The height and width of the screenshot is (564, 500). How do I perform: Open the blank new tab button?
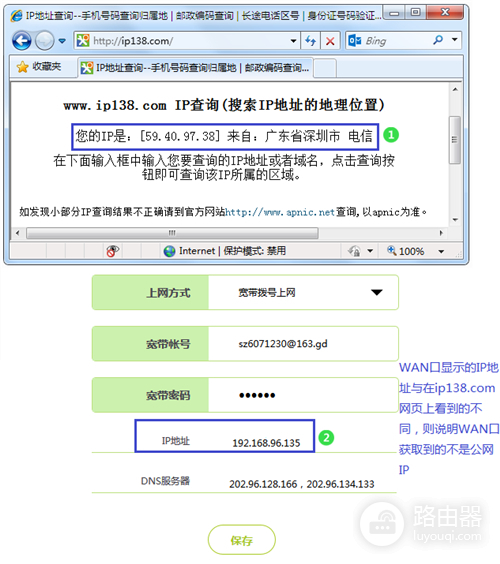(x=325, y=68)
